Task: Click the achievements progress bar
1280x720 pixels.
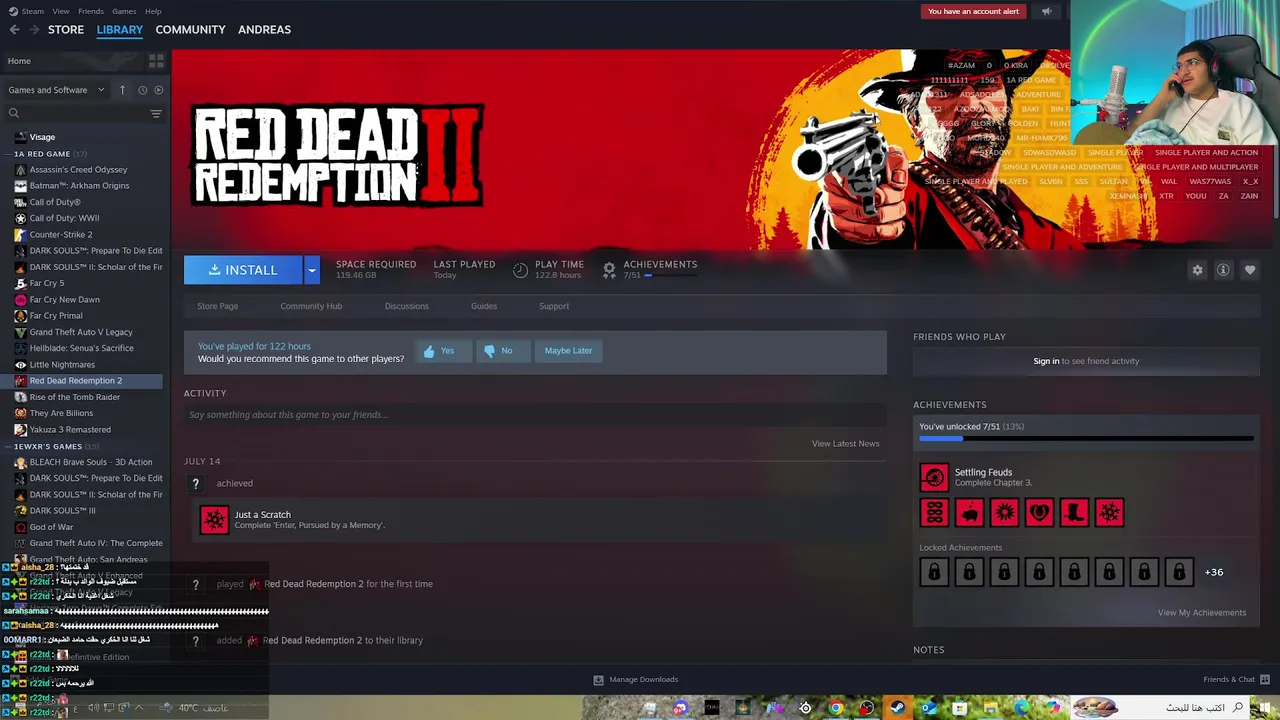Action: [1086, 438]
